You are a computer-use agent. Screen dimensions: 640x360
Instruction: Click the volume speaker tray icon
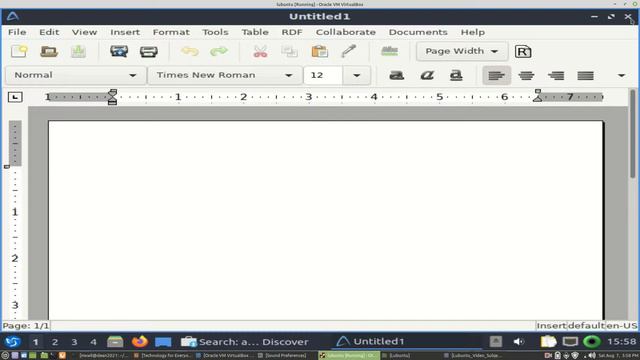518,342
